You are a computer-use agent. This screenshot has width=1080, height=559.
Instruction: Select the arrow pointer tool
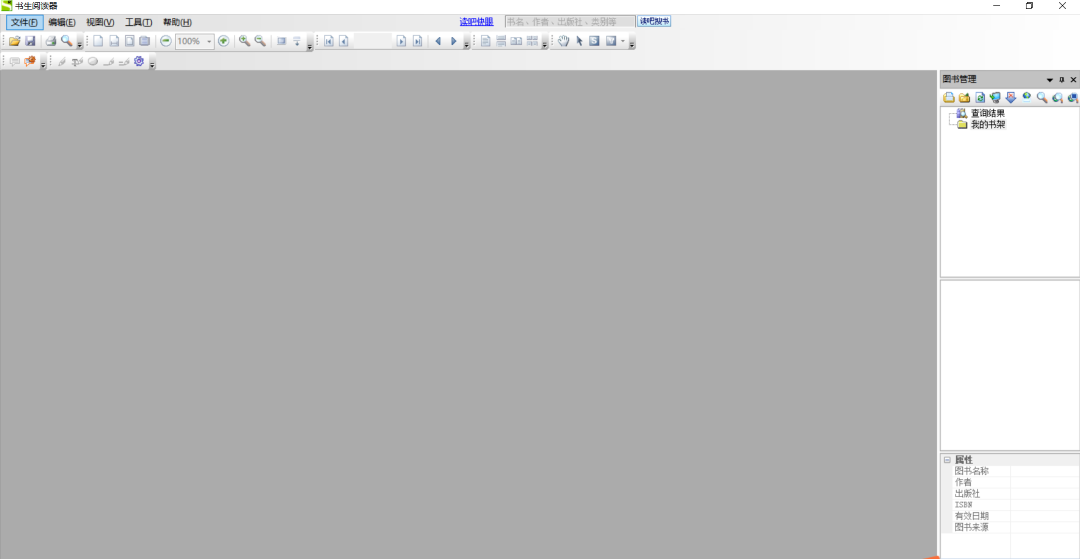[x=579, y=41]
